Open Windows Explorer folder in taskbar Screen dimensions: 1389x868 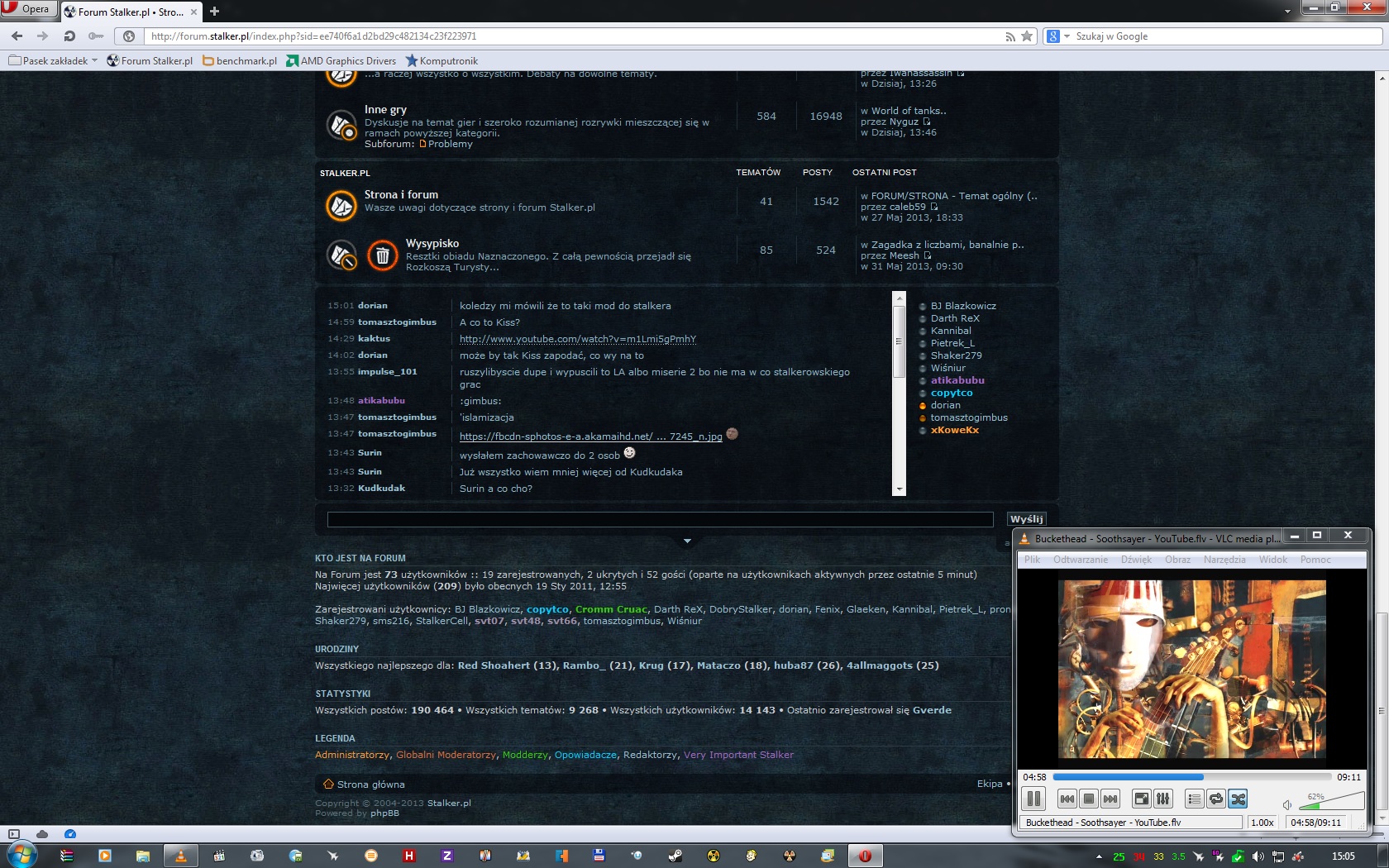click(x=143, y=856)
